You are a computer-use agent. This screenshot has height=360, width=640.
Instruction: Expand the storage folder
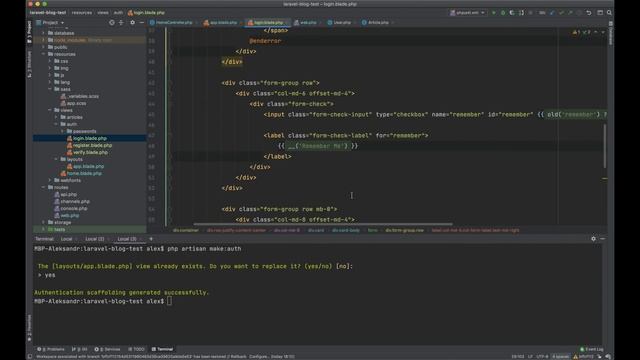pyautogui.click(x=44, y=222)
